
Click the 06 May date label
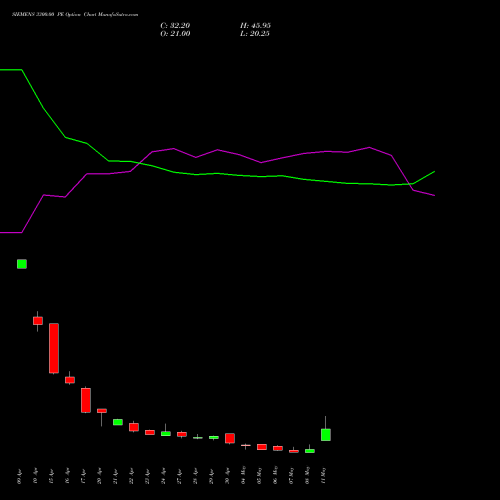(x=275, y=475)
